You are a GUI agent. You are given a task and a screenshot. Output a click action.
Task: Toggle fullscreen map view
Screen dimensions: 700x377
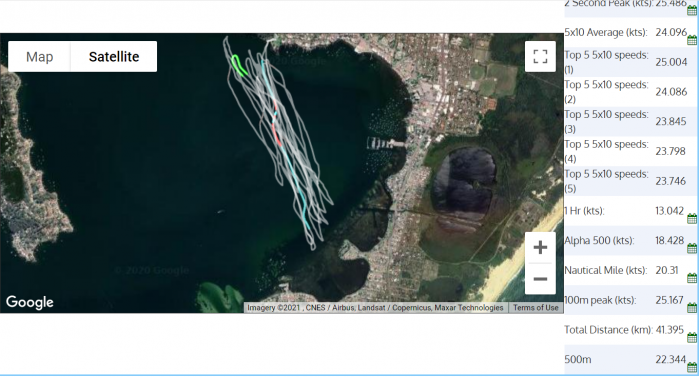540,57
